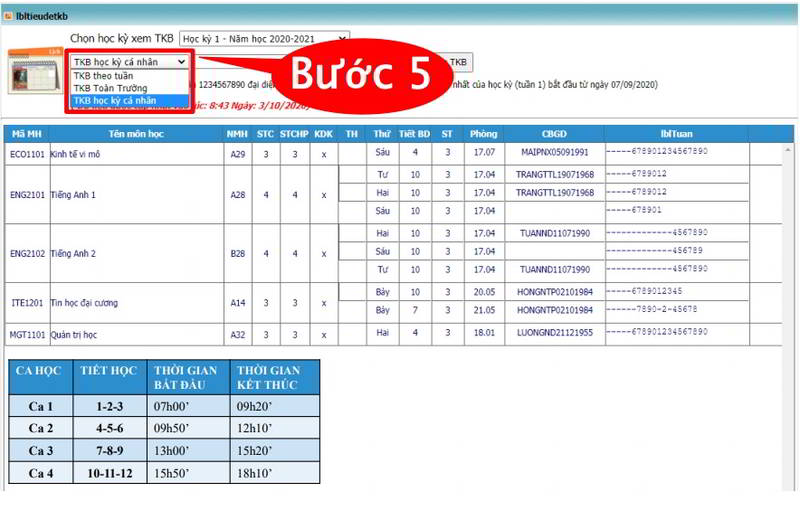Select highlighted 'TKB học kỳ cá nhân' option
800x520 pixels.
115,101
